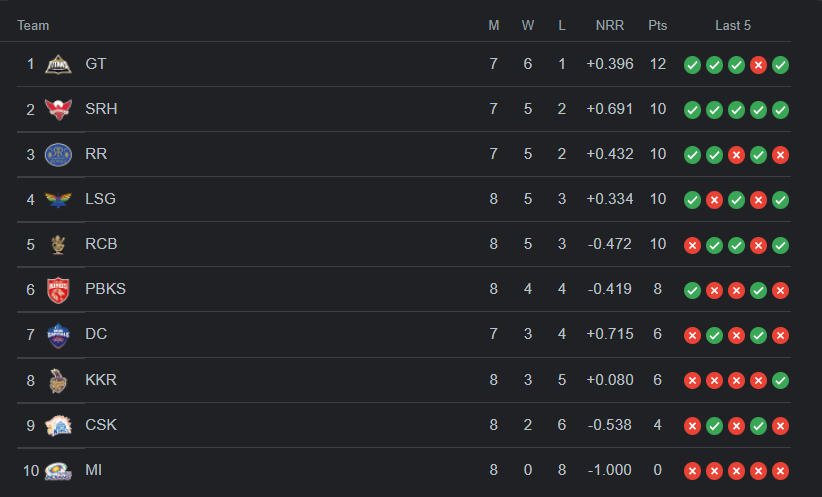The height and width of the screenshot is (497, 822).
Task: Open the SRH team name link
Action: pyautogui.click(x=101, y=109)
